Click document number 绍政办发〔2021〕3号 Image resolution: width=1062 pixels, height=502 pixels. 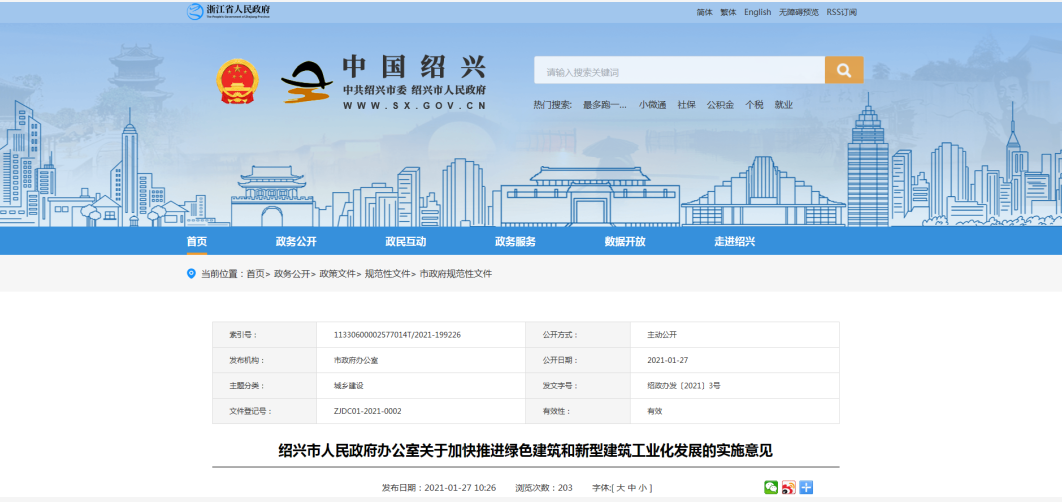coord(684,385)
